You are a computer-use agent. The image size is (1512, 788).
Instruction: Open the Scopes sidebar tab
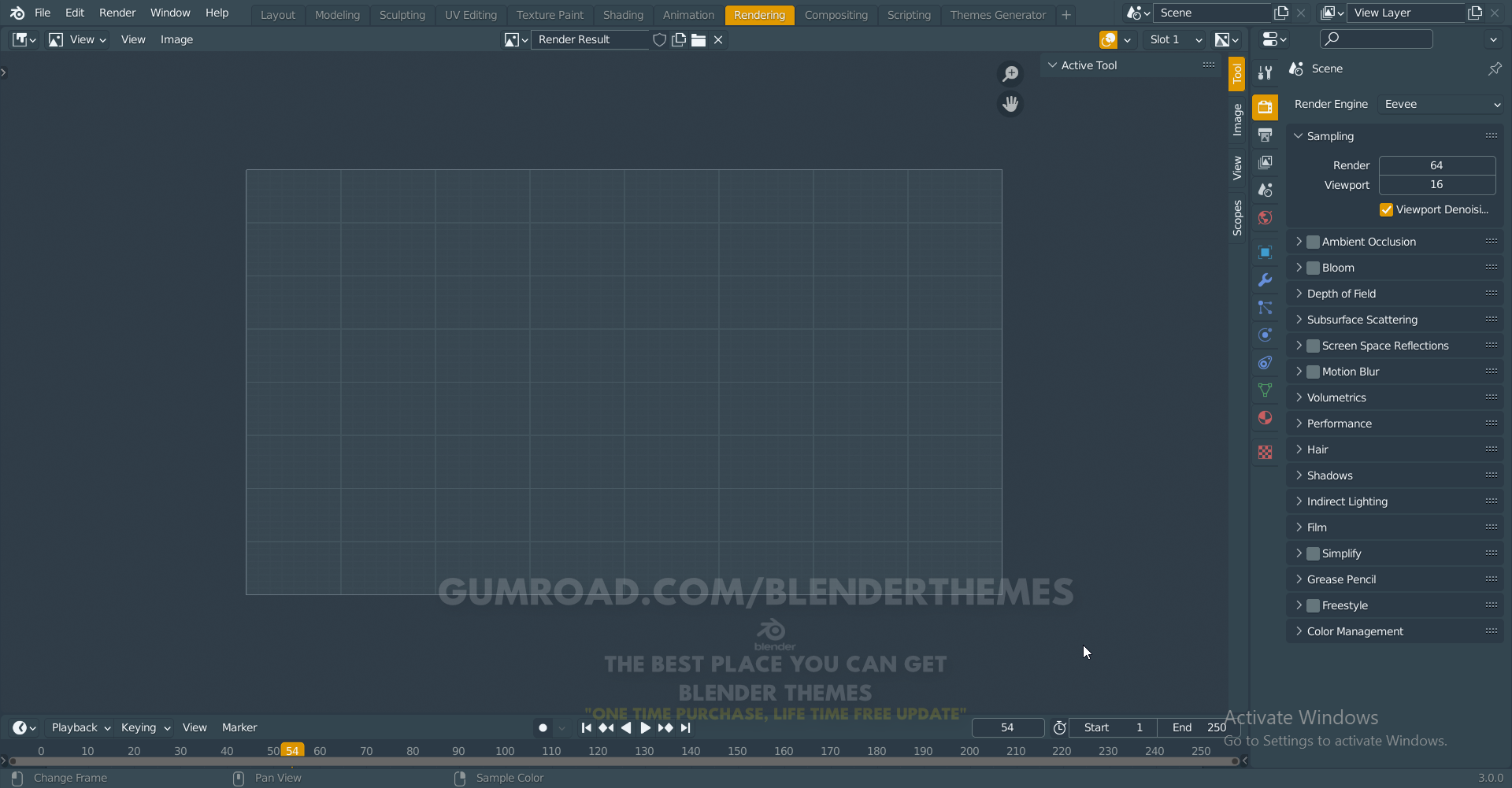click(1236, 218)
